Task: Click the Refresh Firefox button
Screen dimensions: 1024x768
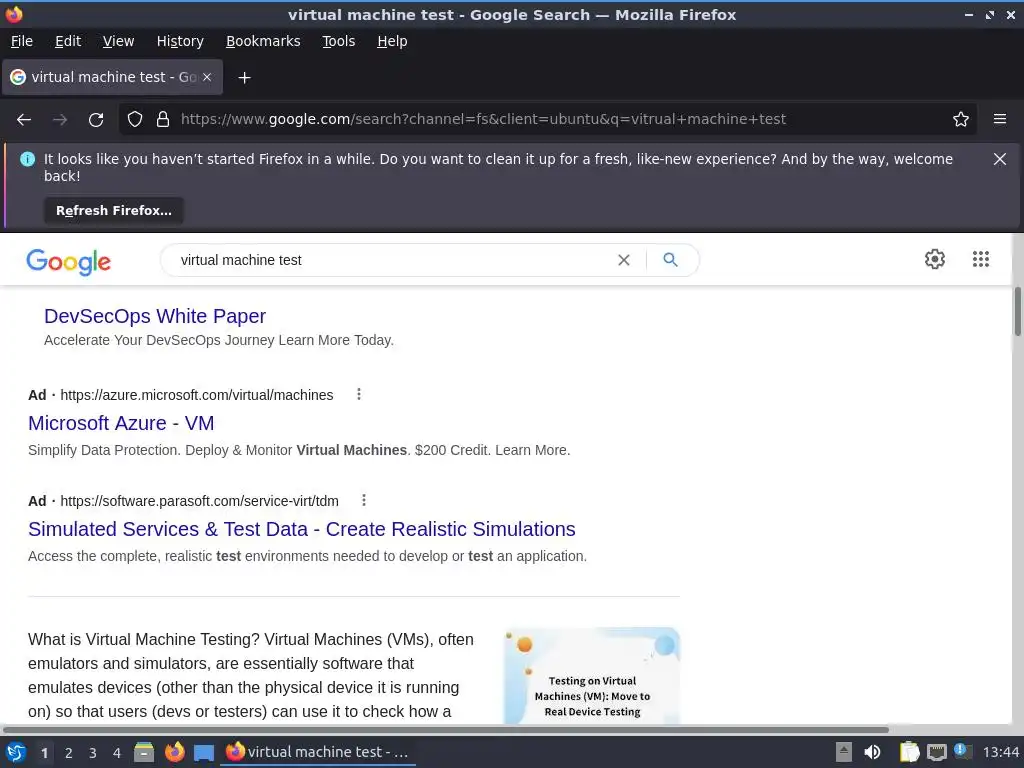Action: point(114,211)
